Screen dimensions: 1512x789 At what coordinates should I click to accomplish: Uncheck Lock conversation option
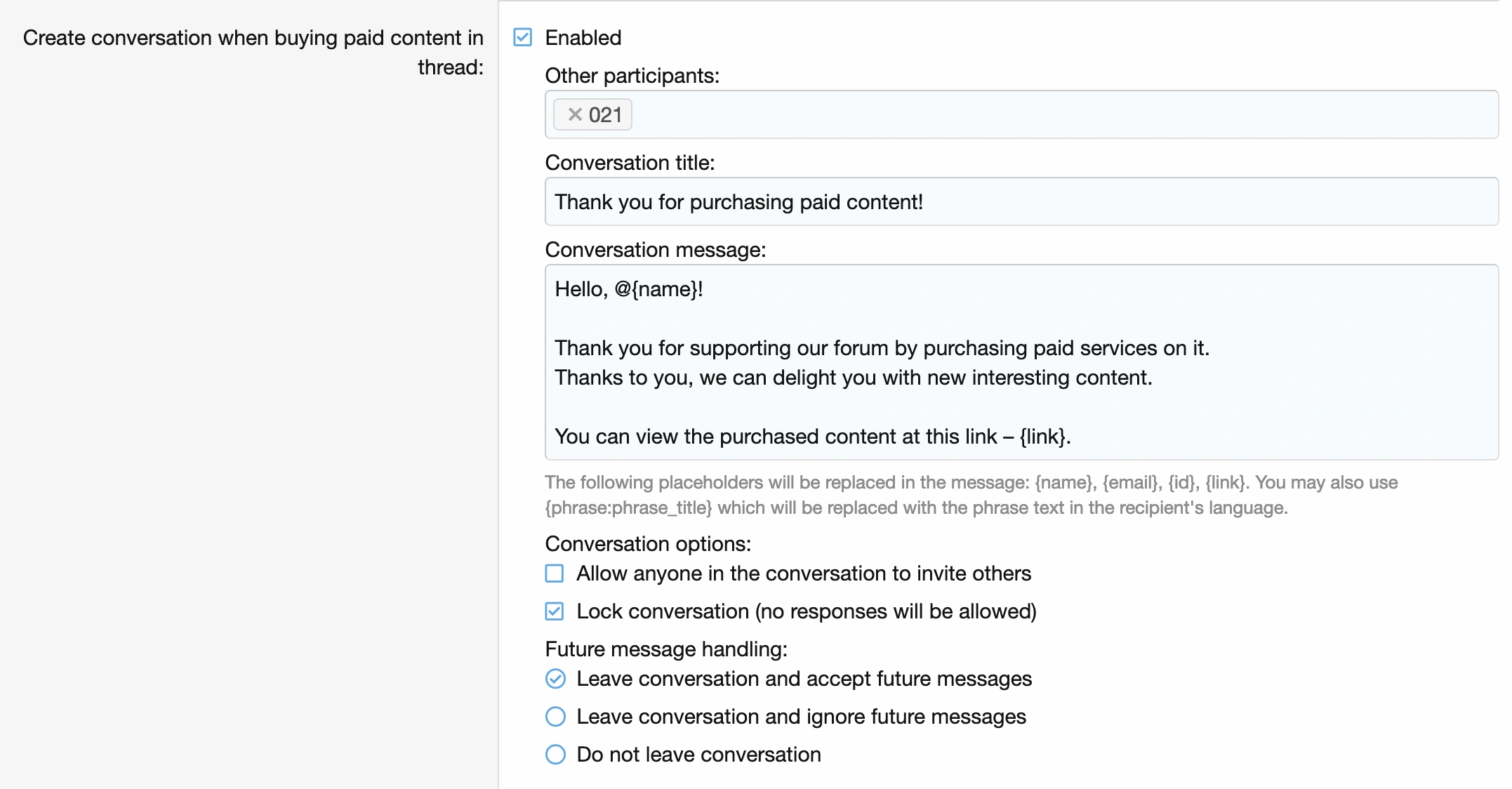[555, 611]
